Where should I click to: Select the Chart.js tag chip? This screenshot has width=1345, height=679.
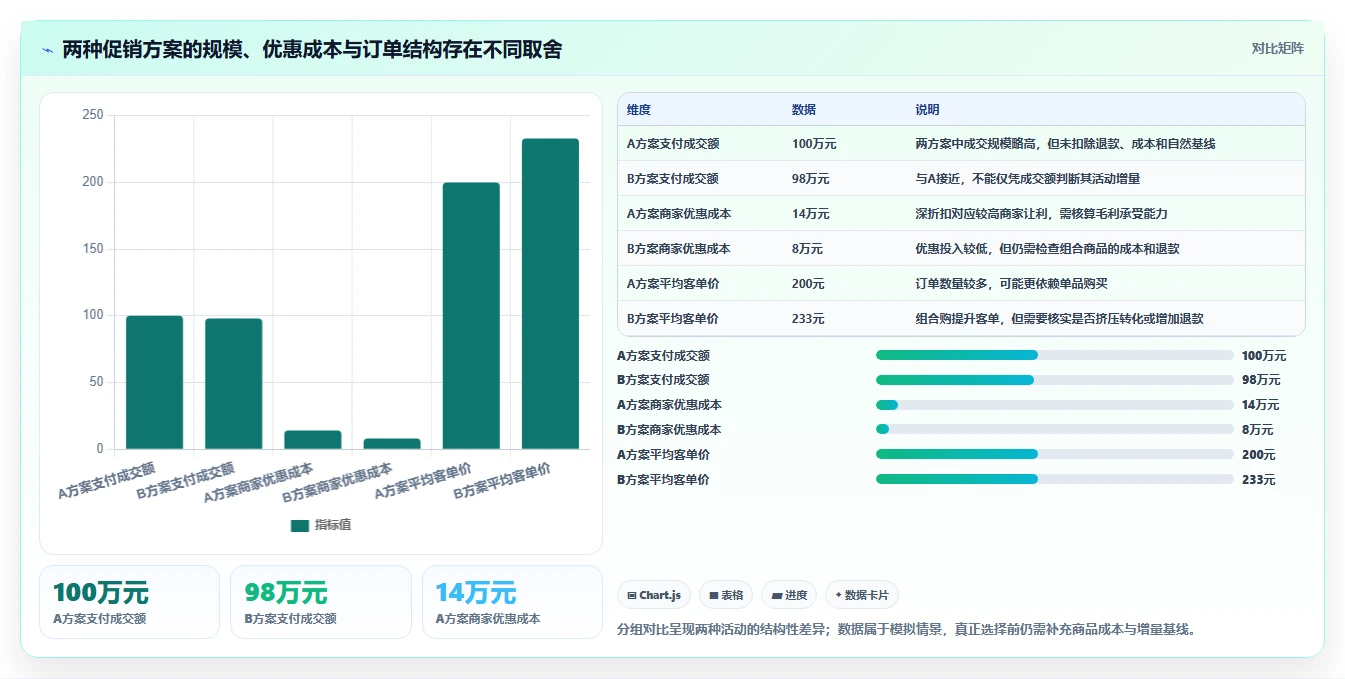click(x=654, y=595)
